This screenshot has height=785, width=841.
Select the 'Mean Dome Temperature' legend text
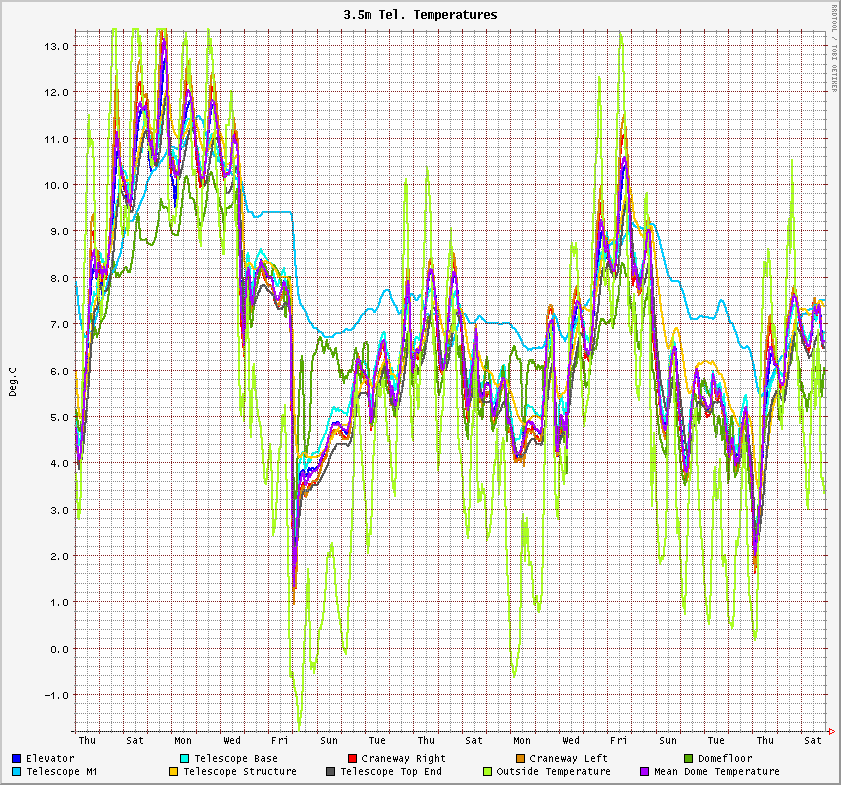click(716, 772)
